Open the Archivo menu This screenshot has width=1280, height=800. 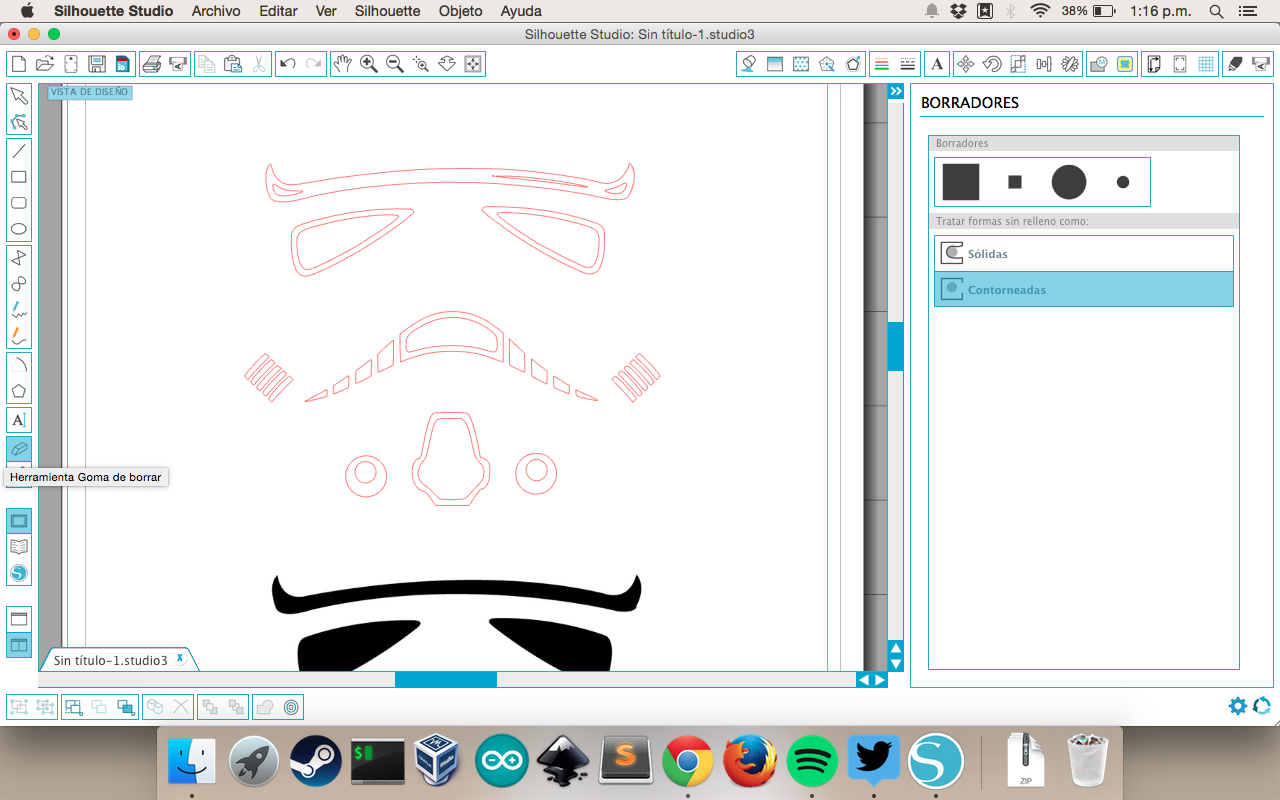(216, 11)
